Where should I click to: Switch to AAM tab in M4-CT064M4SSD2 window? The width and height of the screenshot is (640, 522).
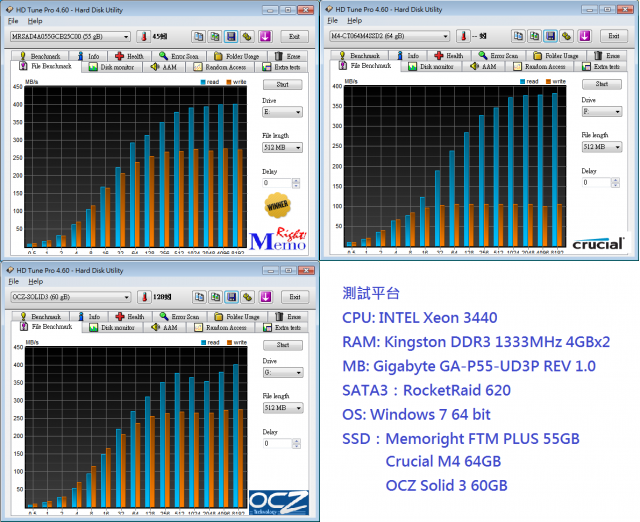pyautogui.click(x=483, y=66)
